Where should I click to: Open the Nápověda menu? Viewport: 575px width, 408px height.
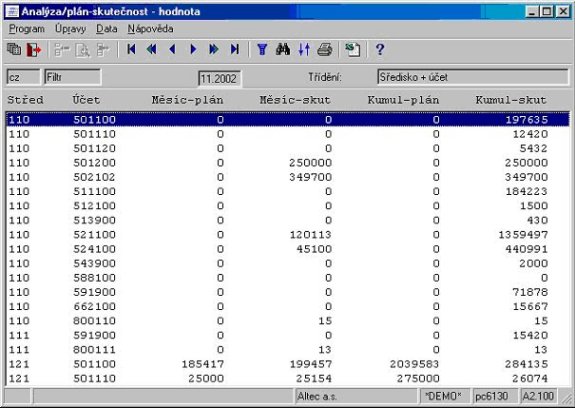[150, 29]
